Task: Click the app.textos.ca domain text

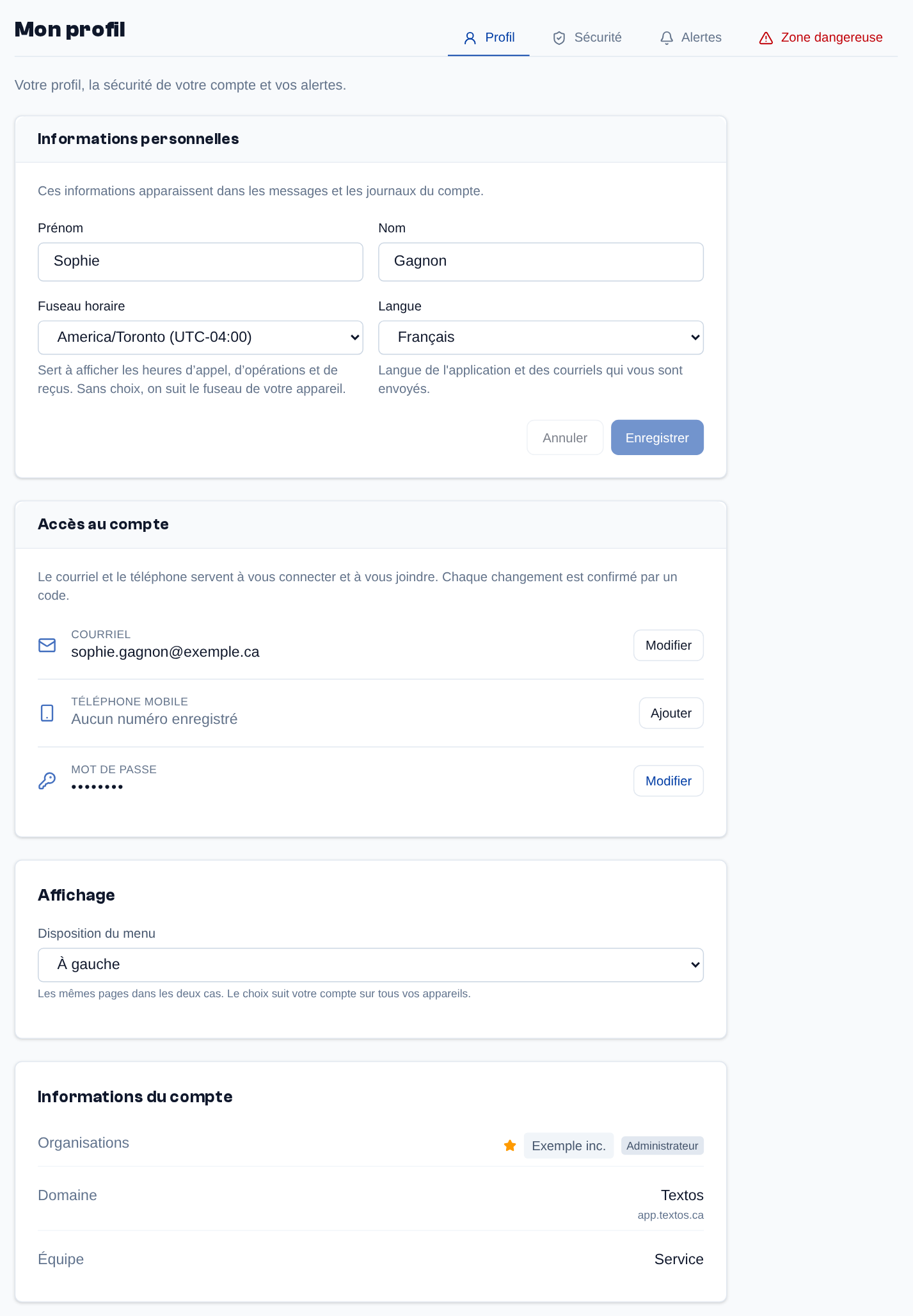Action: [671, 1216]
